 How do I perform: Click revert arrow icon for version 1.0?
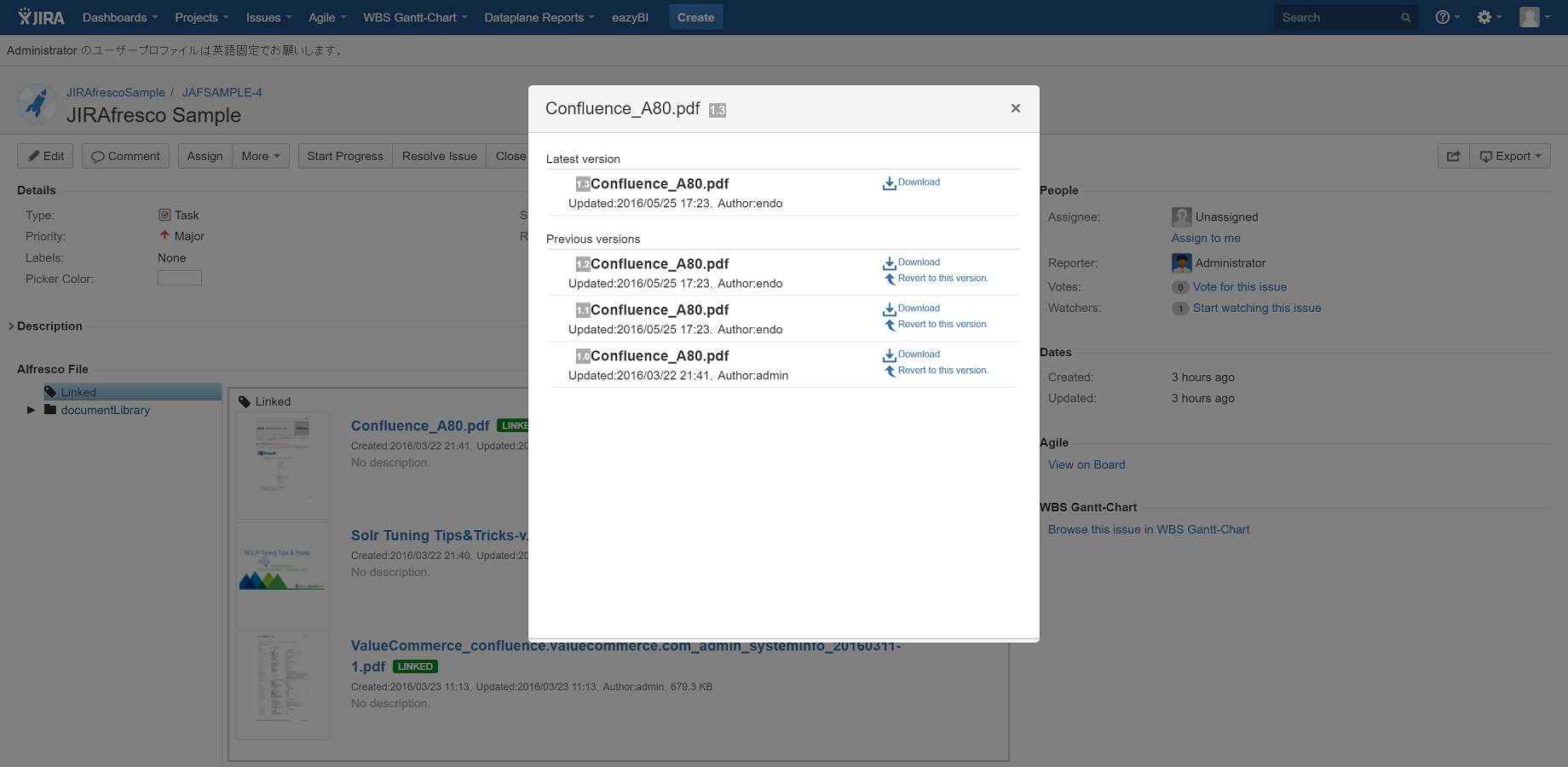pos(890,371)
